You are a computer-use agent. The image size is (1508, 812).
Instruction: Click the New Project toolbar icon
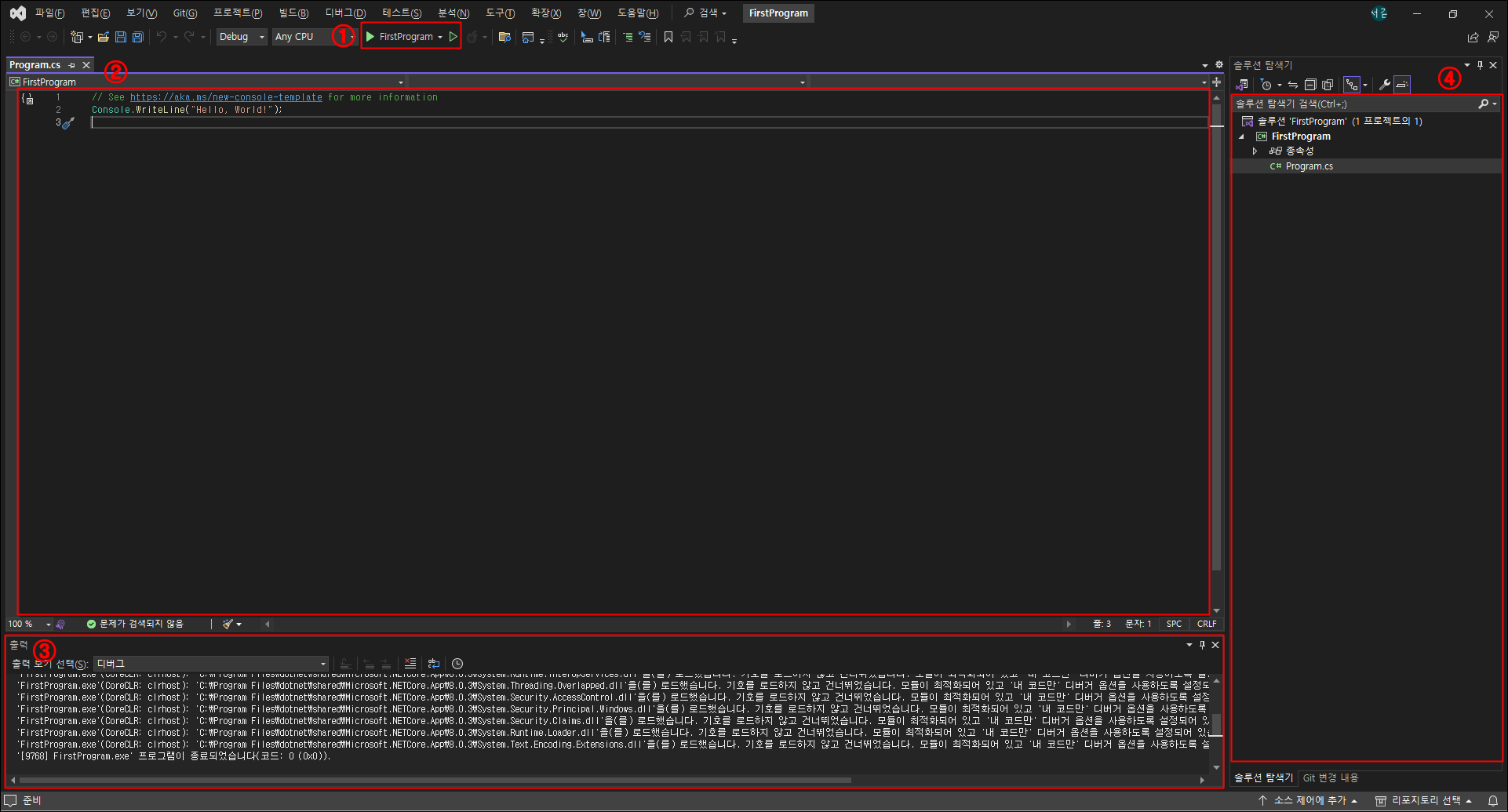77,37
